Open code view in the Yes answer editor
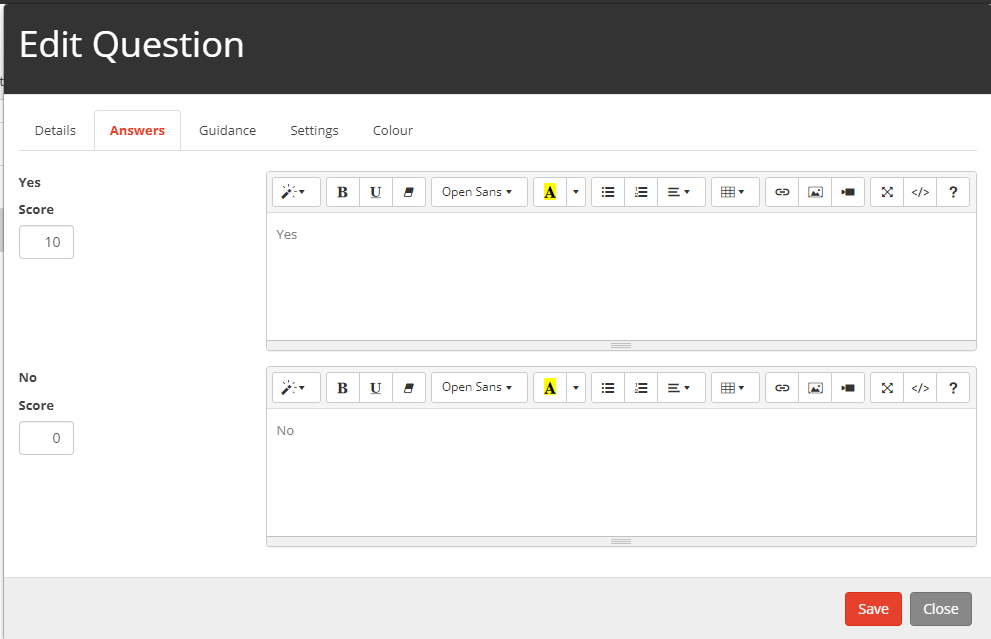 pyautogui.click(x=920, y=192)
